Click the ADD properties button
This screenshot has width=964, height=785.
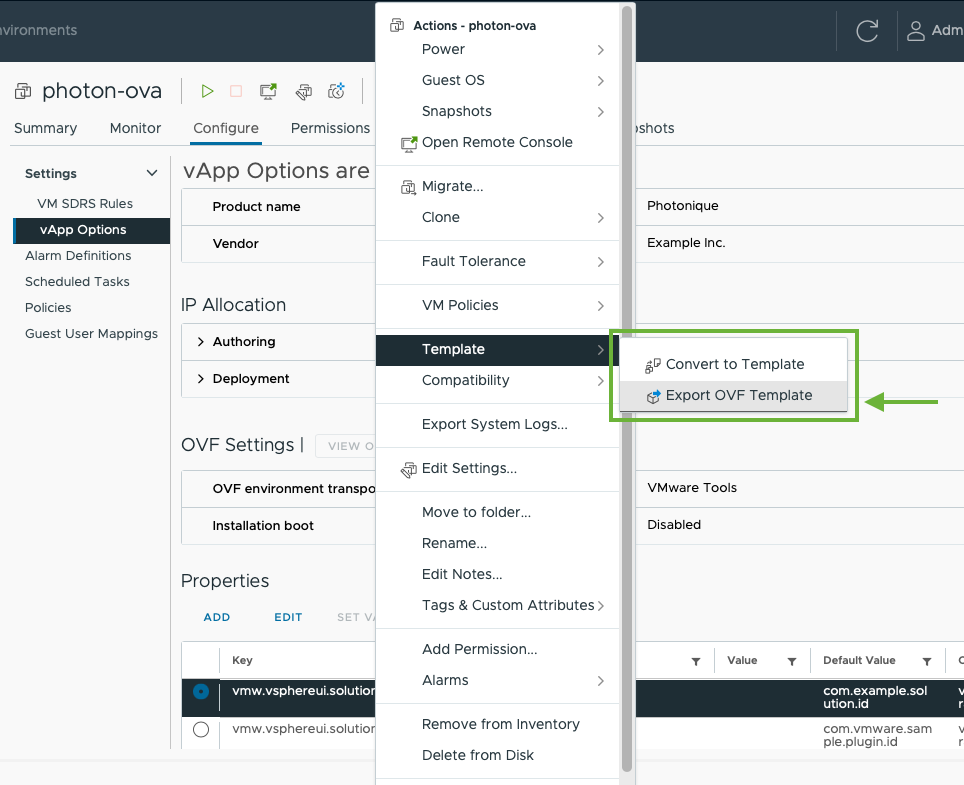point(217,617)
